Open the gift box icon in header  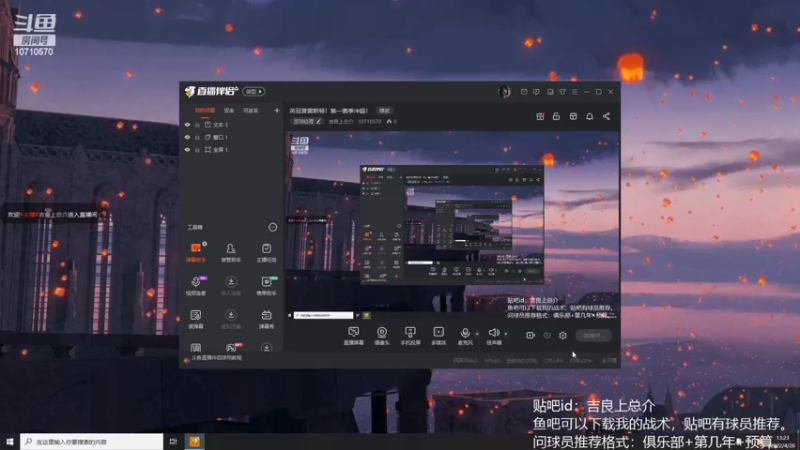[540, 116]
